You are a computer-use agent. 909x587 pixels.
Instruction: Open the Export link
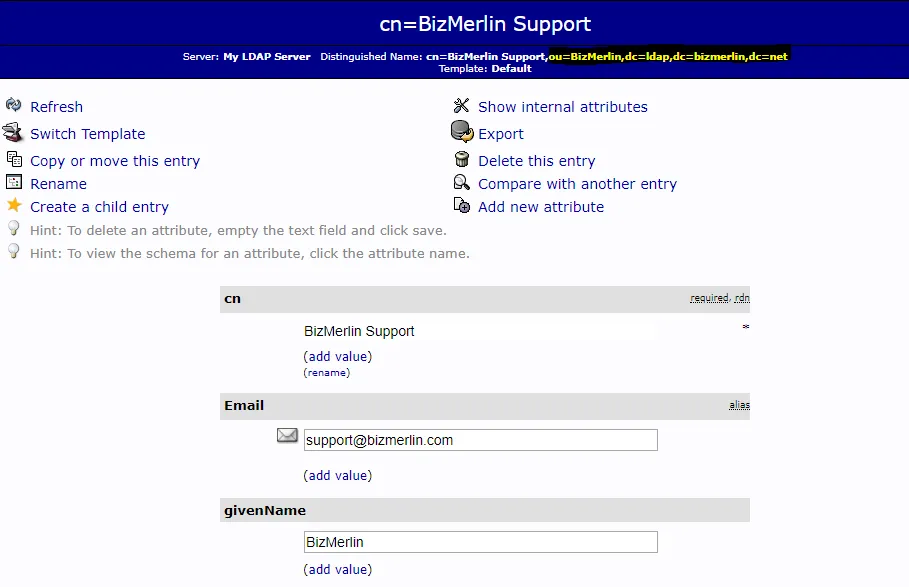[x=500, y=134]
